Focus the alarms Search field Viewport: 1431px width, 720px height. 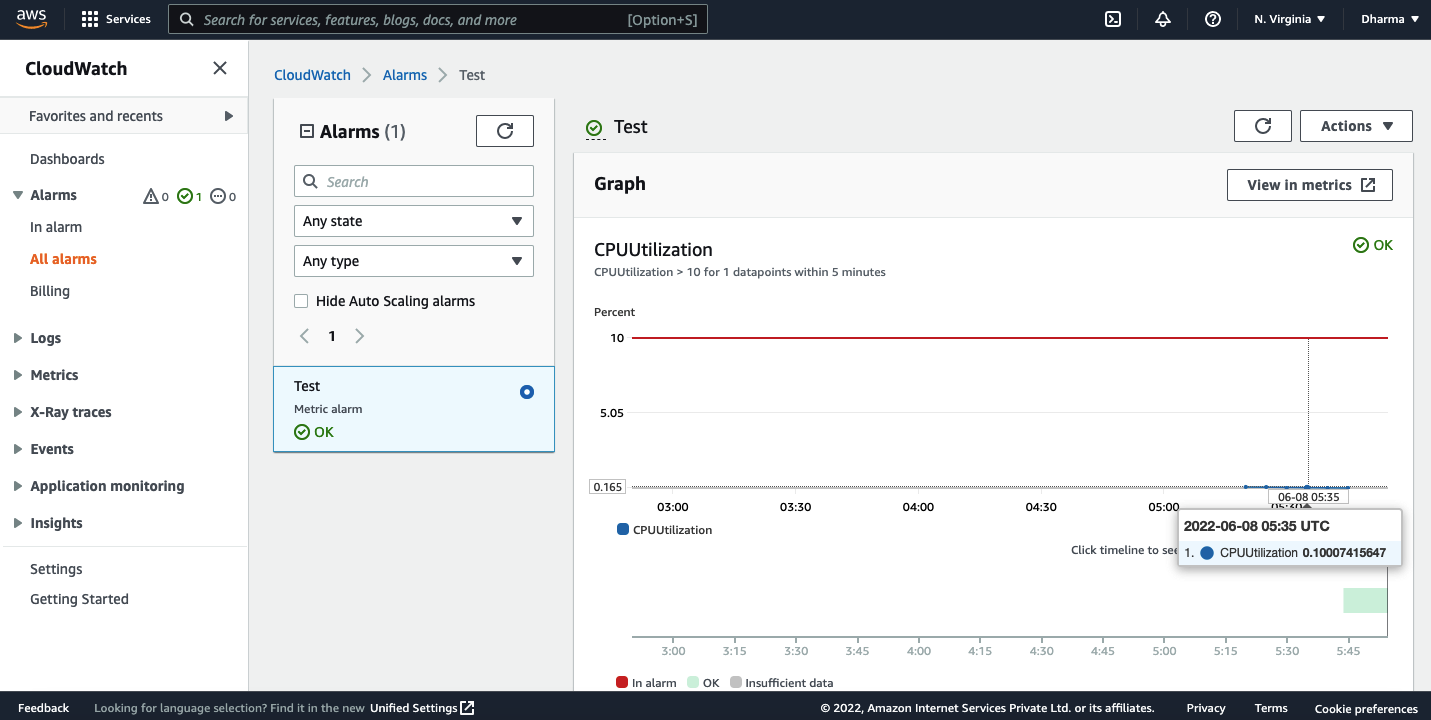click(x=414, y=181)
